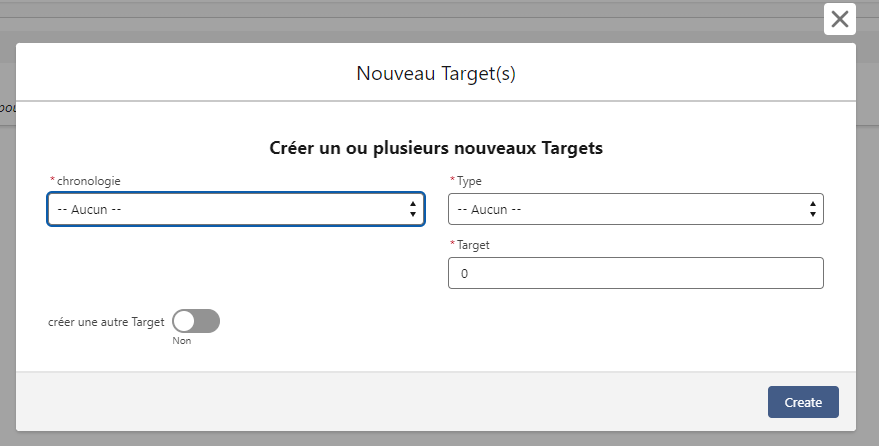
Task: Click the Type select arrows icon
Action: coord(812,209)
